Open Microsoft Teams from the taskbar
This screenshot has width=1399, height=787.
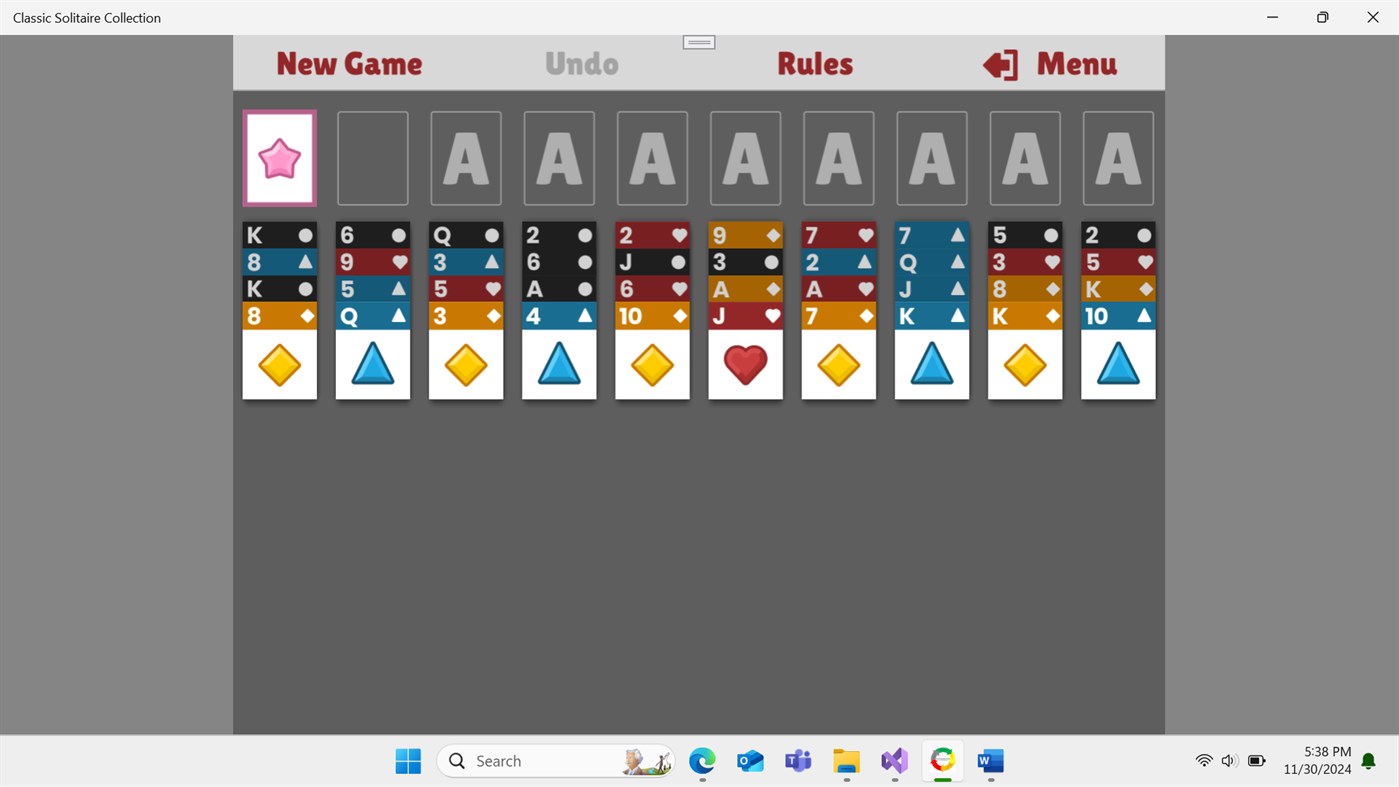click(797, 760)
